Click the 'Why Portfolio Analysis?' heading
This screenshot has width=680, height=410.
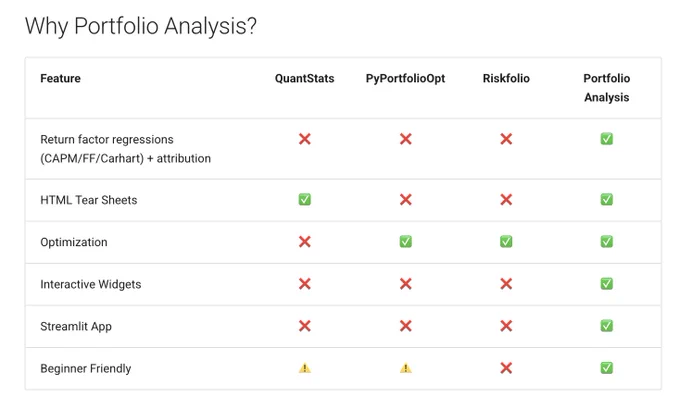(x=141, y=26)
